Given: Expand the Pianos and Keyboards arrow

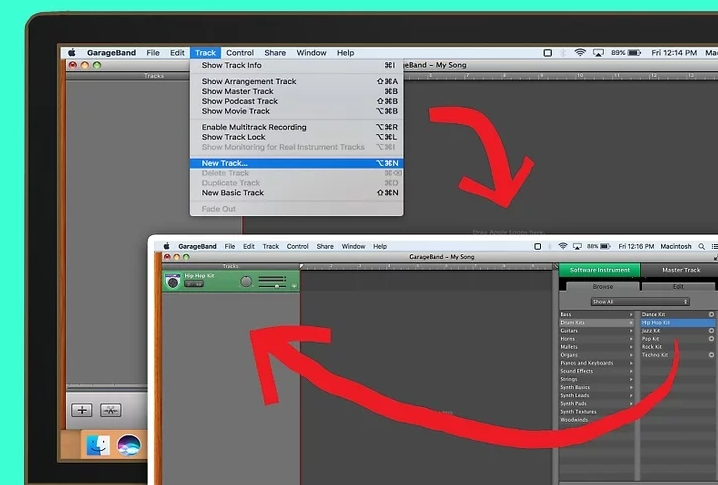Looking at the screenshot, I should (x=631, y=363).
